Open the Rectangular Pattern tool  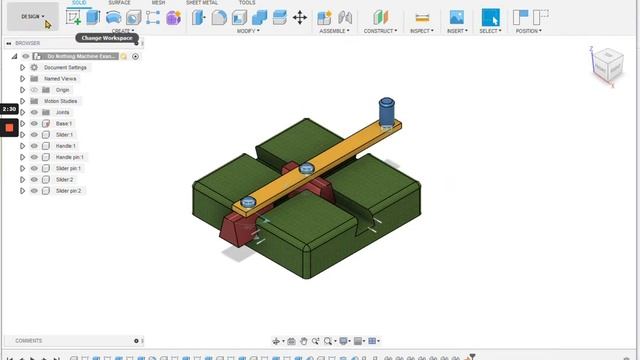[153, 18]
